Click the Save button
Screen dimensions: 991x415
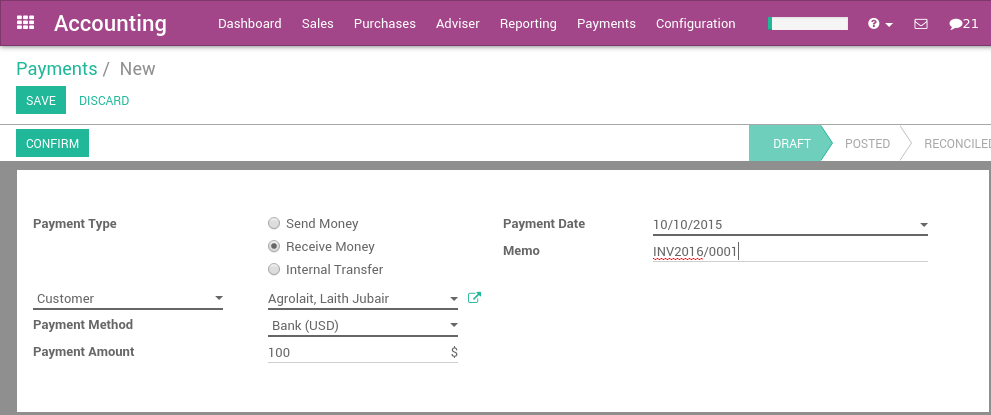pos(41,101)
